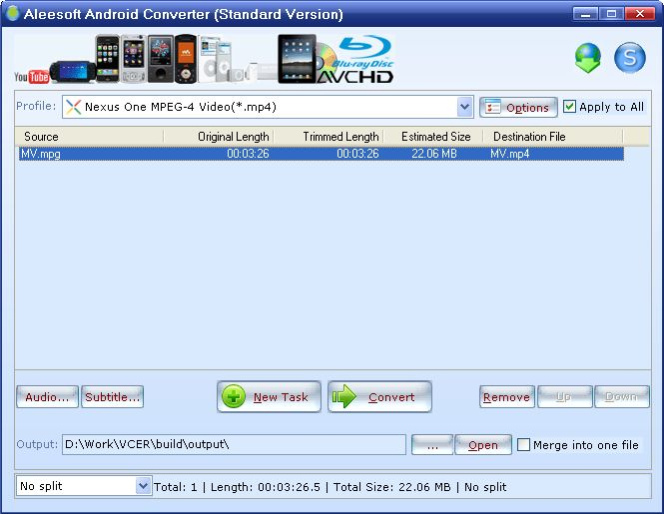Screen dimensions: 664x514
Task: Click the Blu-ray Disc logo
Action: coord(364,52)
